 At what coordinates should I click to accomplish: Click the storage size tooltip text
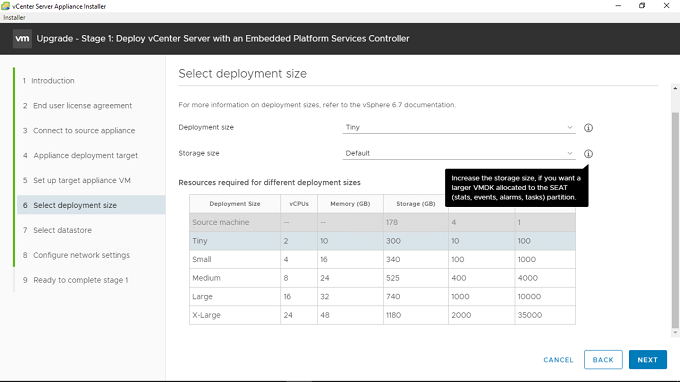[516, 188]
